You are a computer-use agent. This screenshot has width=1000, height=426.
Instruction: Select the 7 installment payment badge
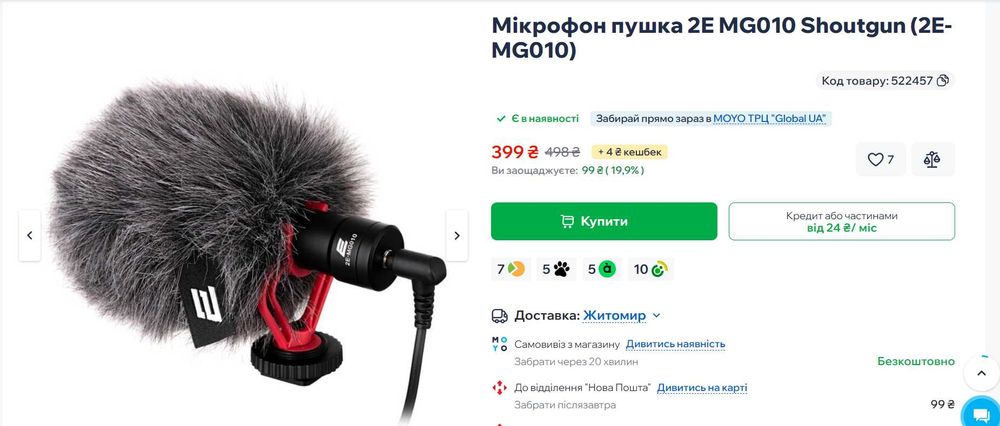(x=511, y=270)
